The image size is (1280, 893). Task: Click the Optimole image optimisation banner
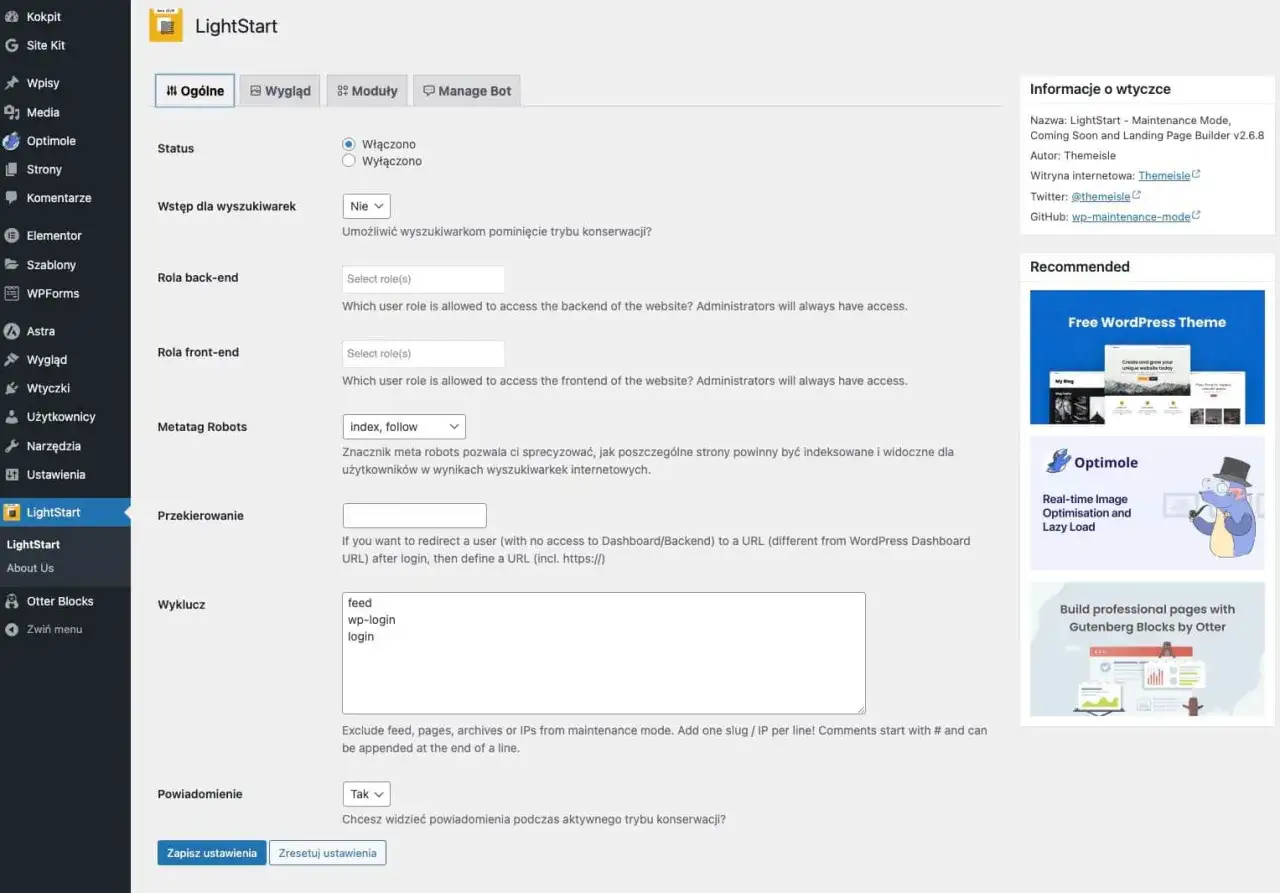1147,503
